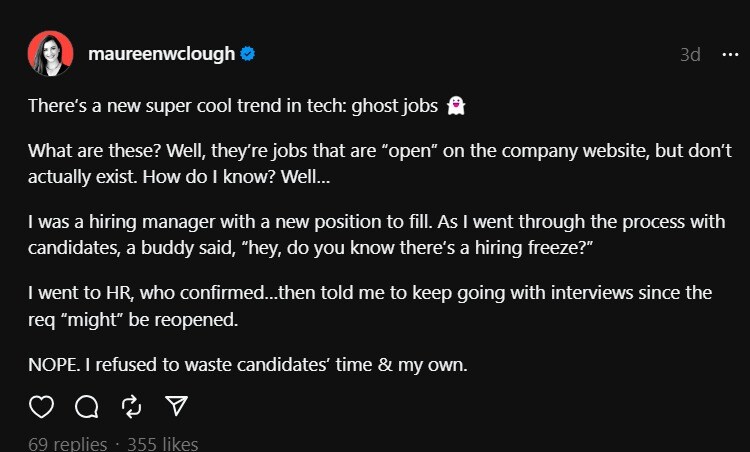Like the post with the heart icon

tap(41, 406)
